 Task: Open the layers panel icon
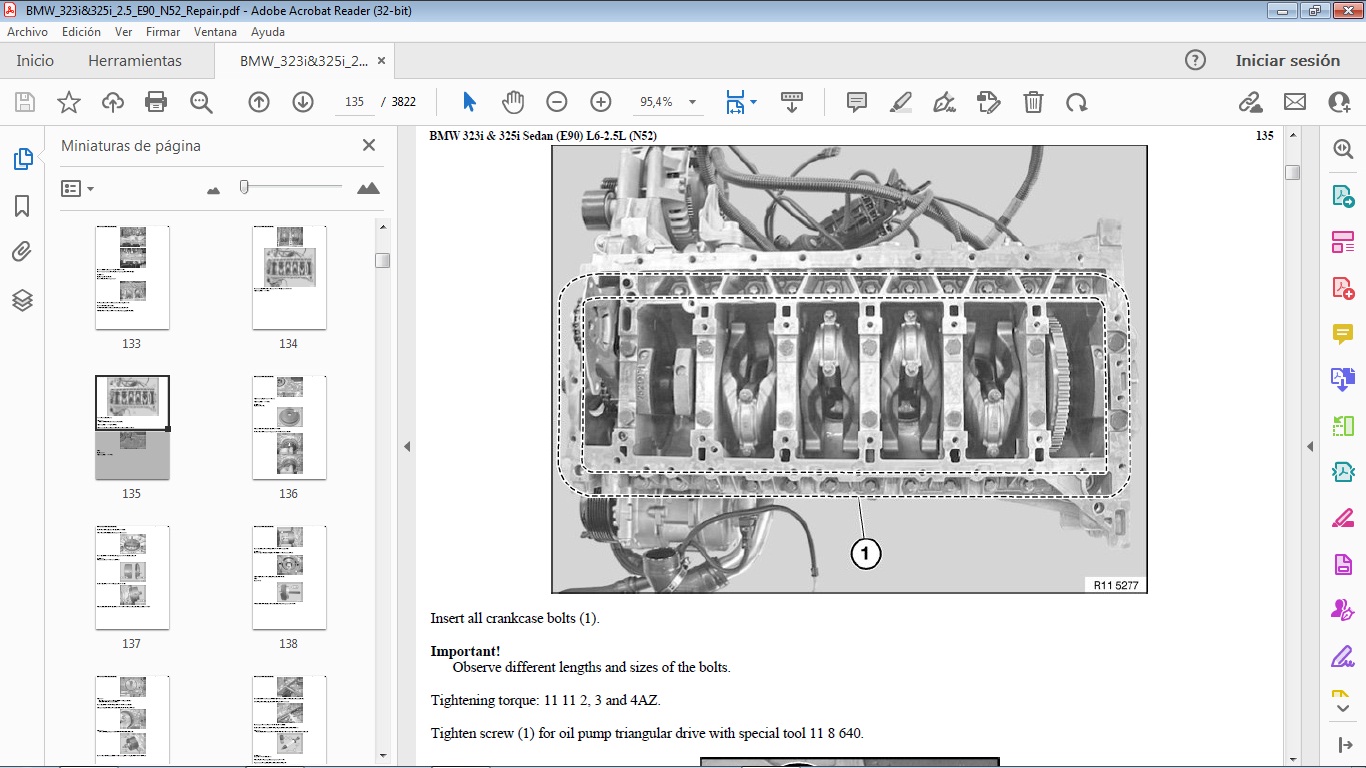pyautogui.click(x=22, y=299)
